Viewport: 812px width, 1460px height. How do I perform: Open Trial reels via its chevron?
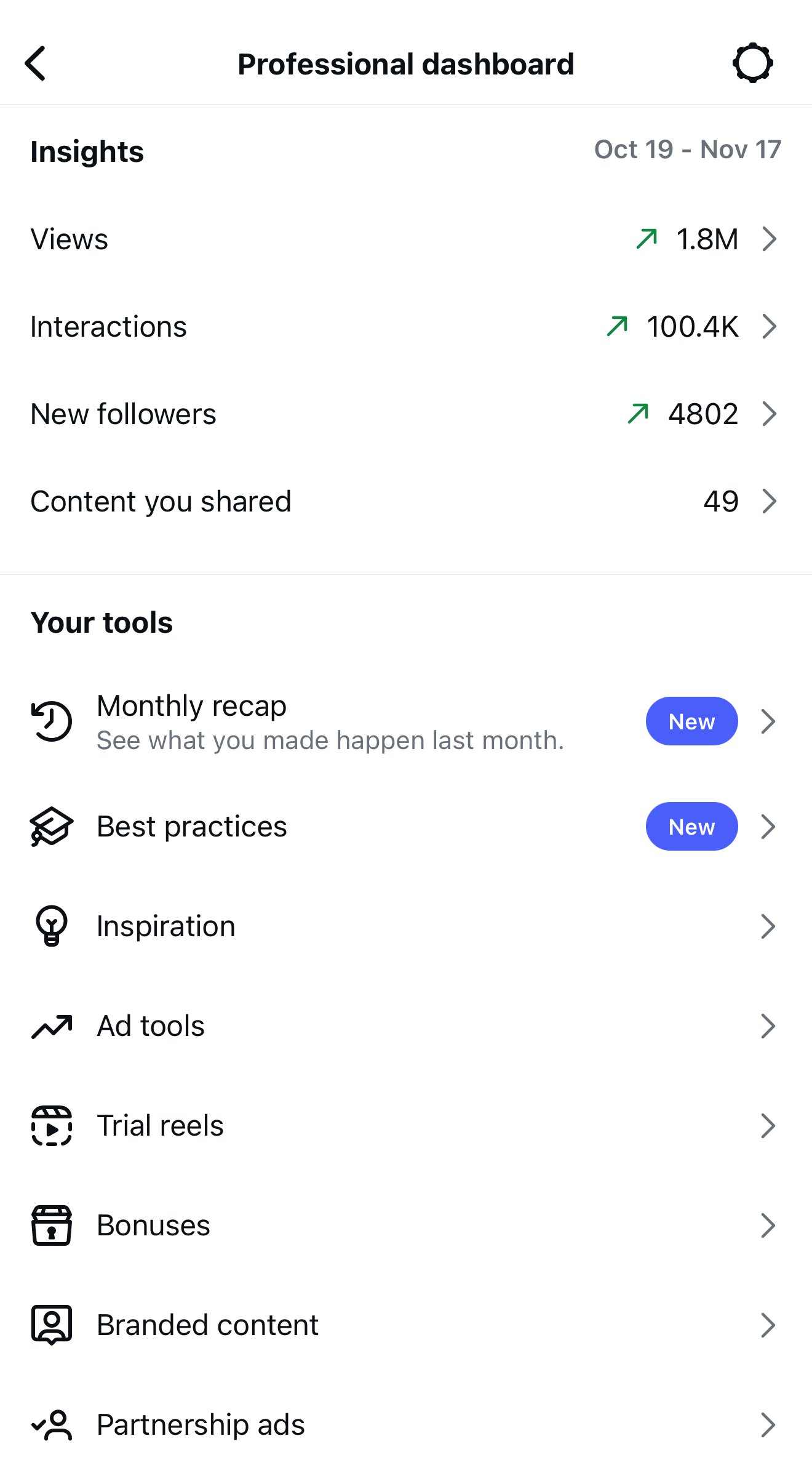click(x=768, y=1126)
